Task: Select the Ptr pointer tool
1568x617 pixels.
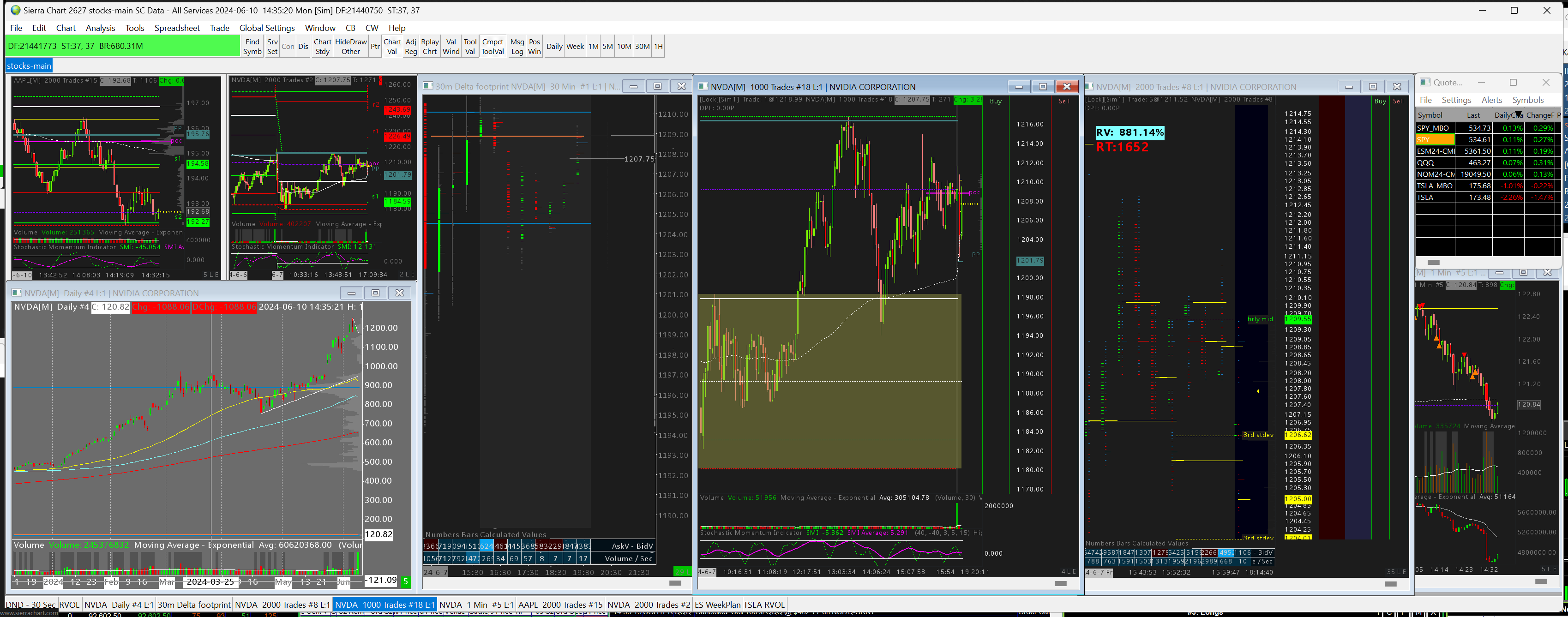Action: [x=375, y=46]
